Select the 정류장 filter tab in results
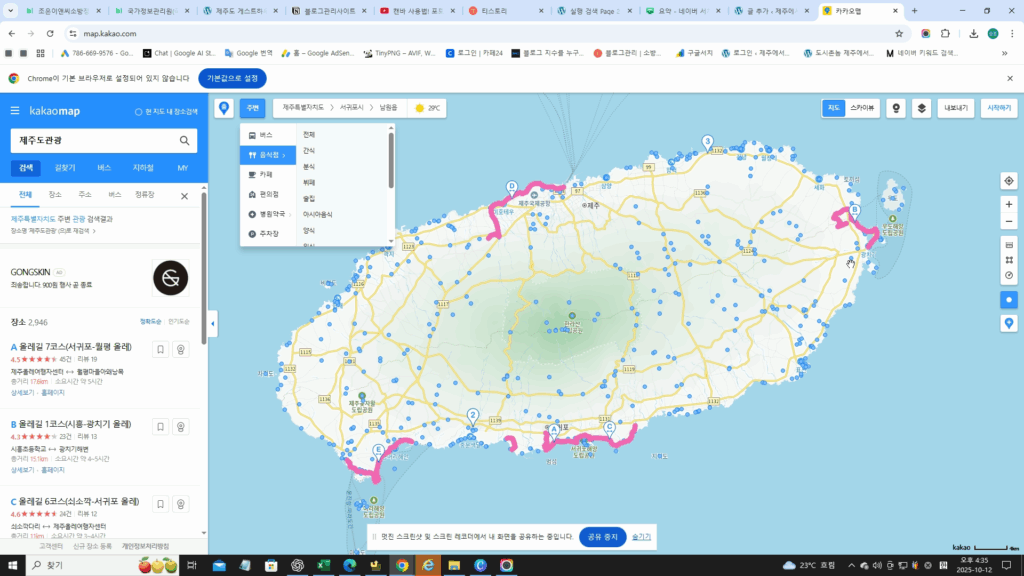The height and width of the screenshot is (576, 1024). [x=145, y=195]
